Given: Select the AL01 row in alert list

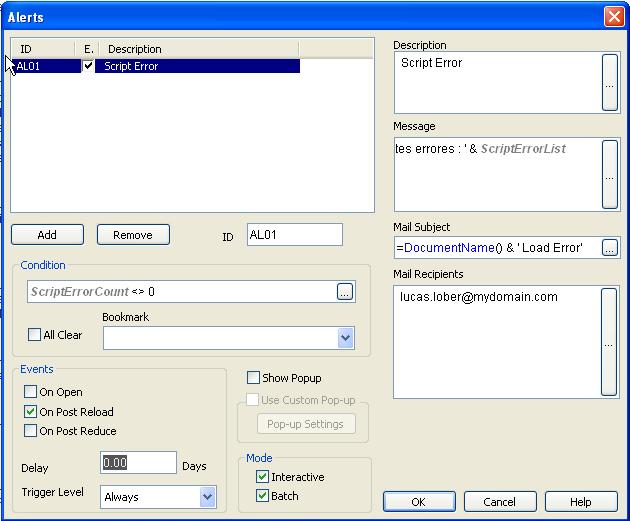Looking at the screenshot, I should click(155, 66).
